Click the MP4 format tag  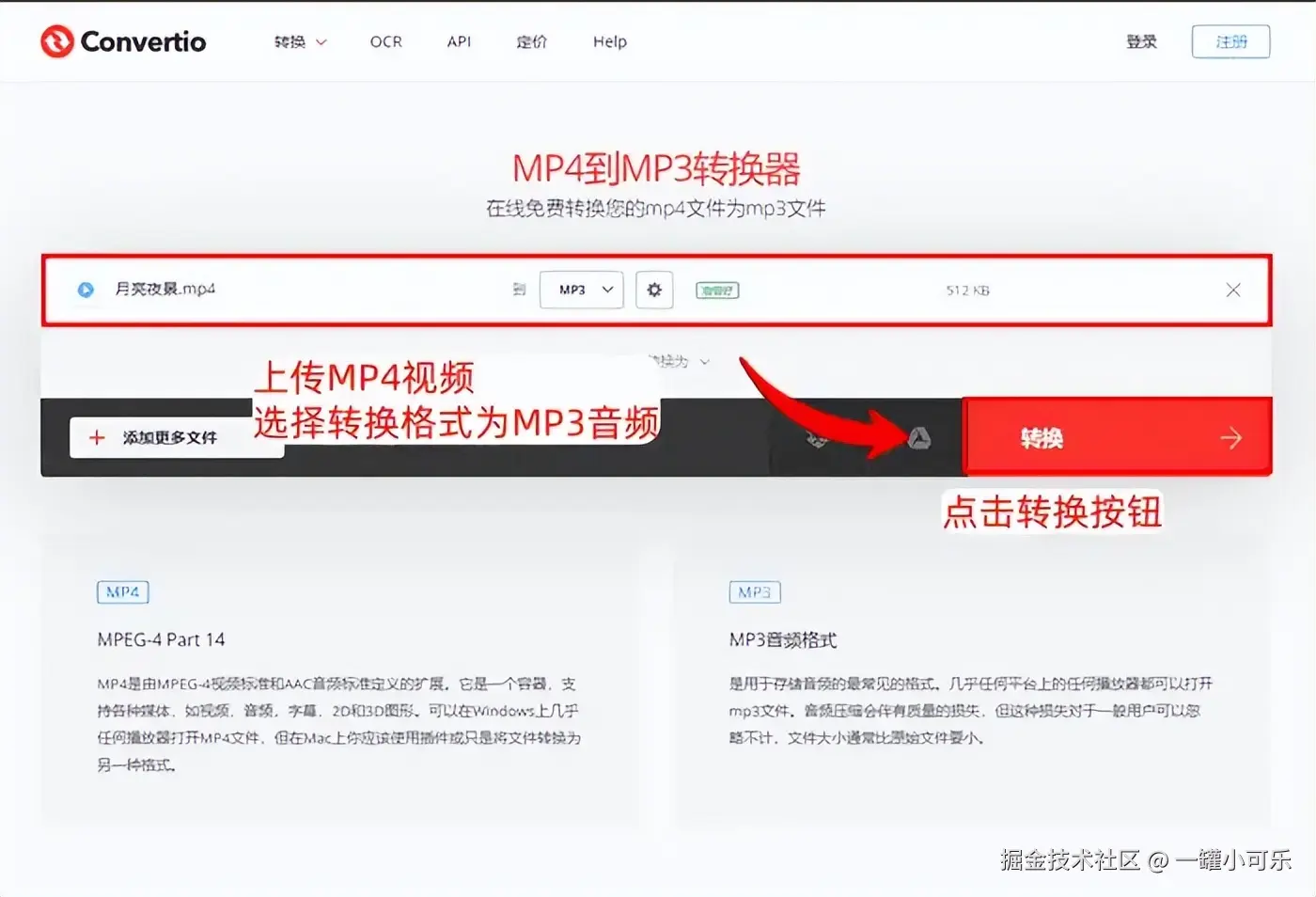123,592
